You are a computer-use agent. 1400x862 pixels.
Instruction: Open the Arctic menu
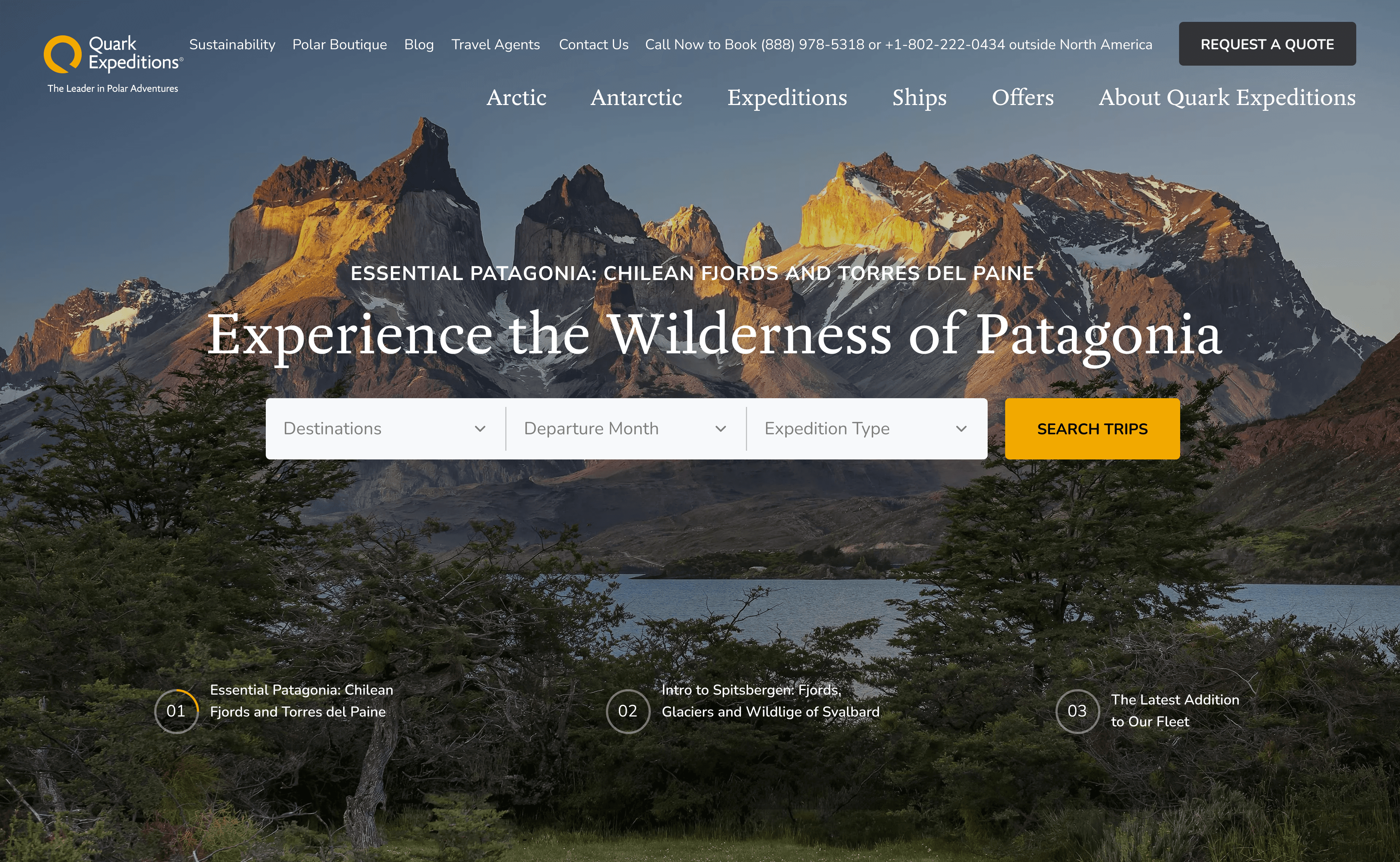pos(517,97)
